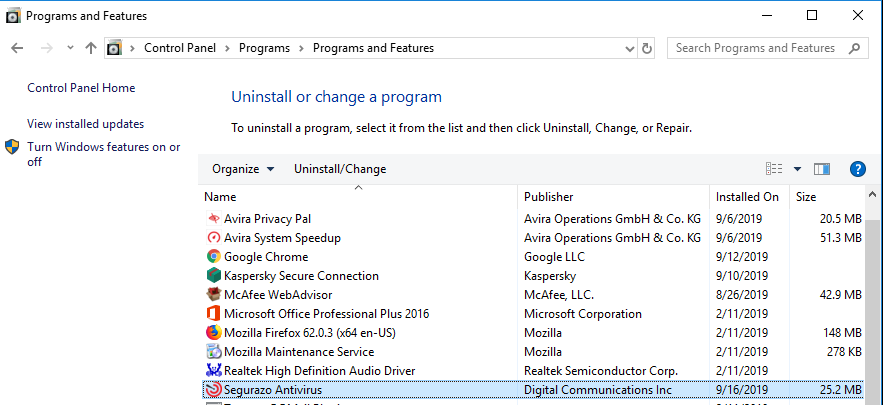Click the Kaspersky Secure Connection icon
This screenshot has height=405, width=883.
pos(213,275)
